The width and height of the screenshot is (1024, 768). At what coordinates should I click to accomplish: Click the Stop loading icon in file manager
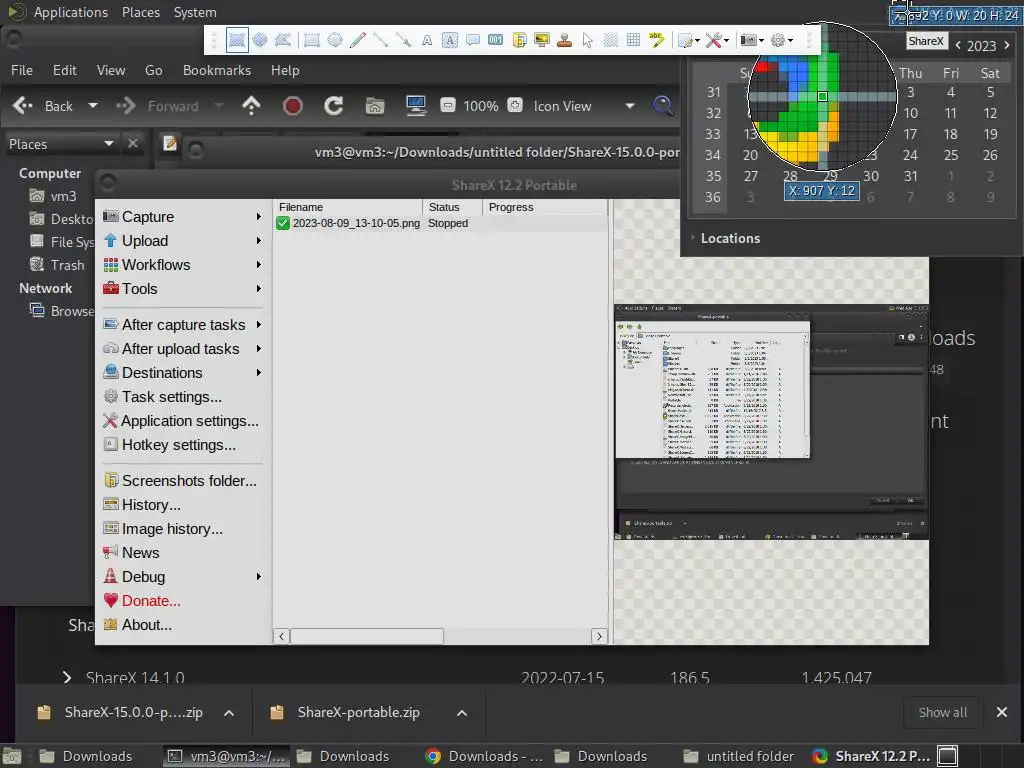click(293, 106)
